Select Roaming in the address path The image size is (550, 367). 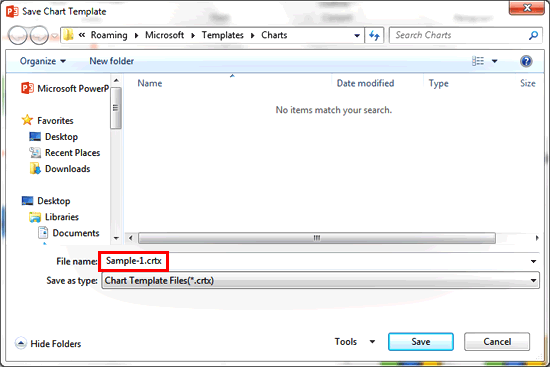109,35
